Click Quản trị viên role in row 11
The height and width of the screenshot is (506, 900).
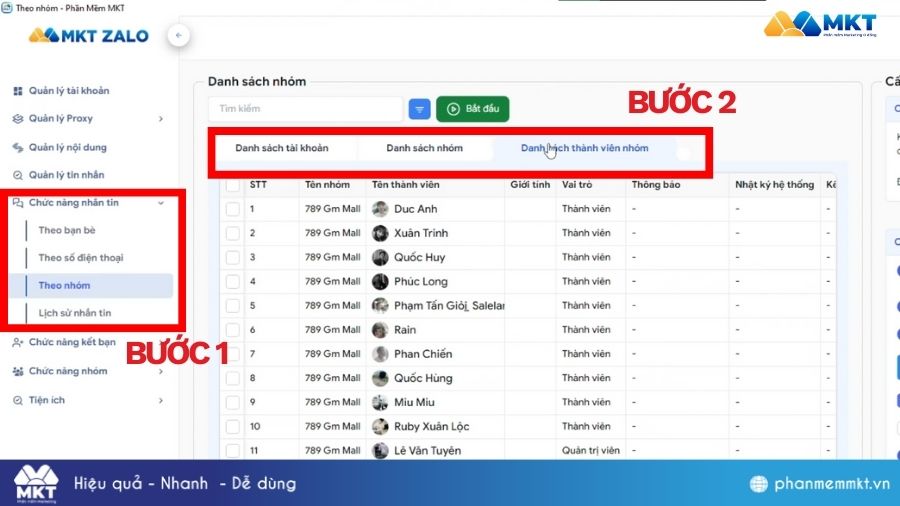click(x=591, y=450)
